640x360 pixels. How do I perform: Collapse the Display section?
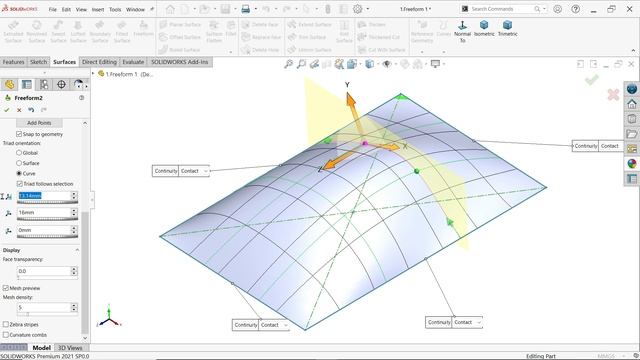pyautogui.click(x=77, y=250)
